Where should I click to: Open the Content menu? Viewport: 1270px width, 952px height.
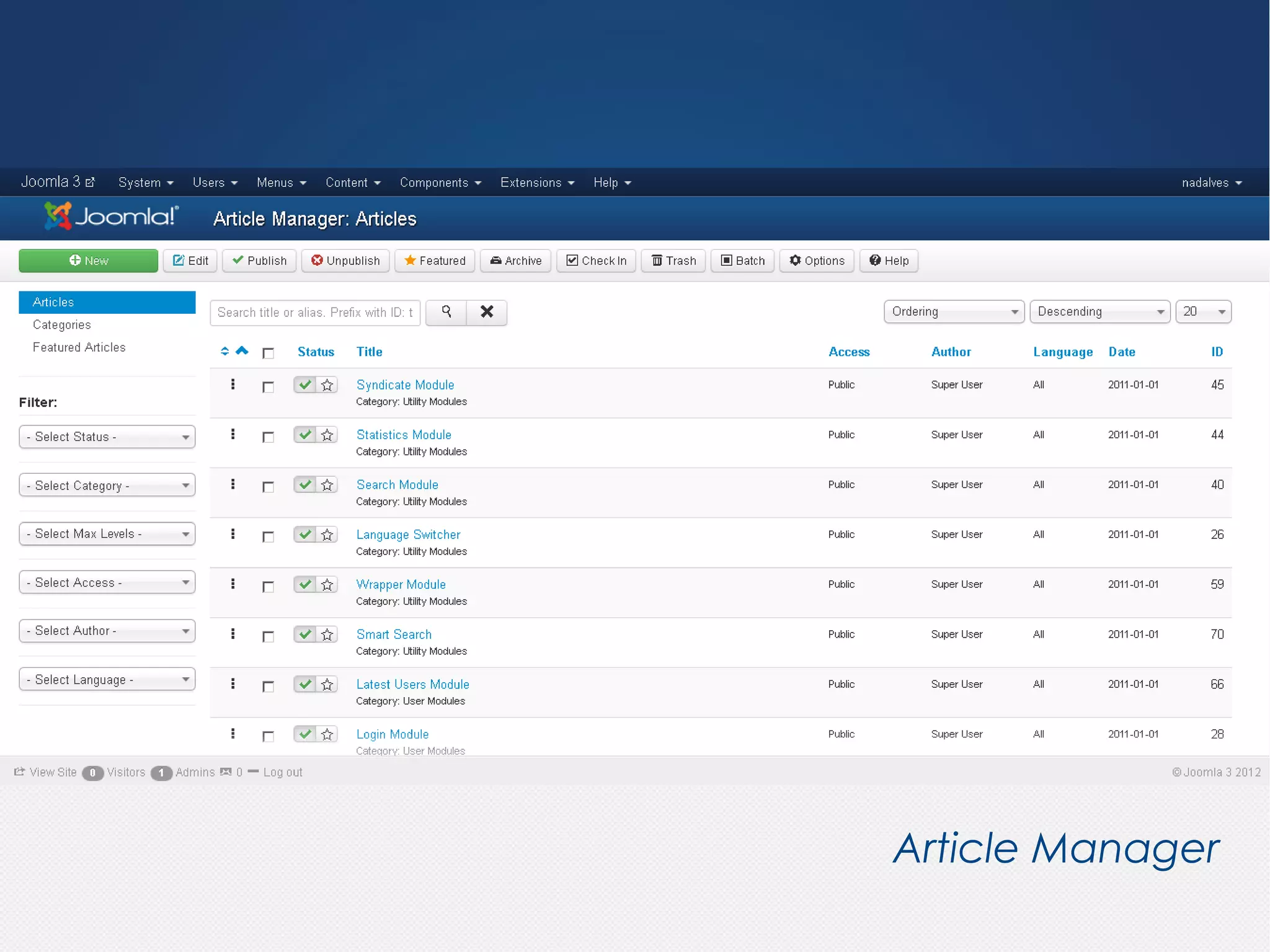(x=353, y=182)
